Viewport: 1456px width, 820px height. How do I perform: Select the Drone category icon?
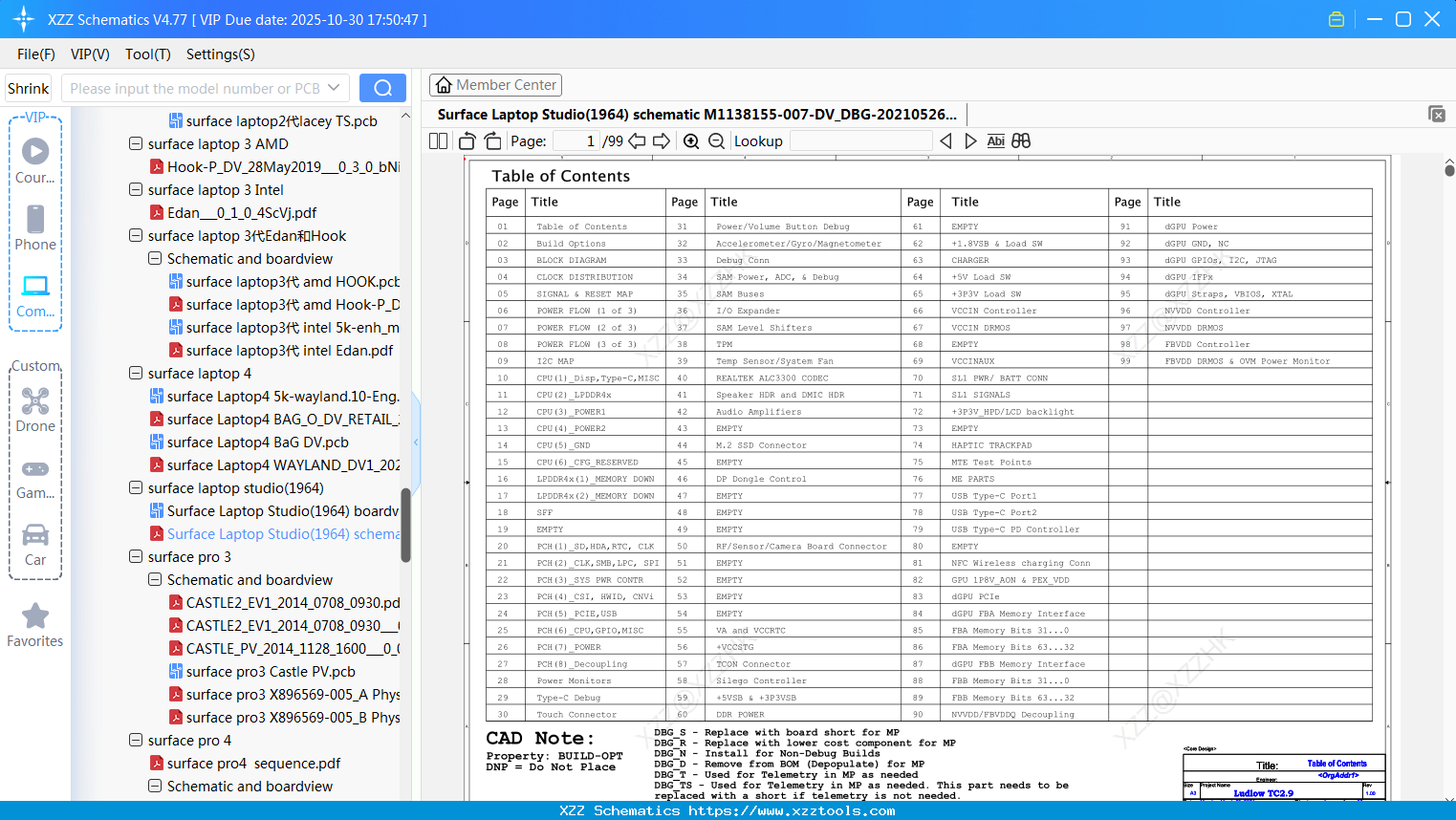(35, 409)
